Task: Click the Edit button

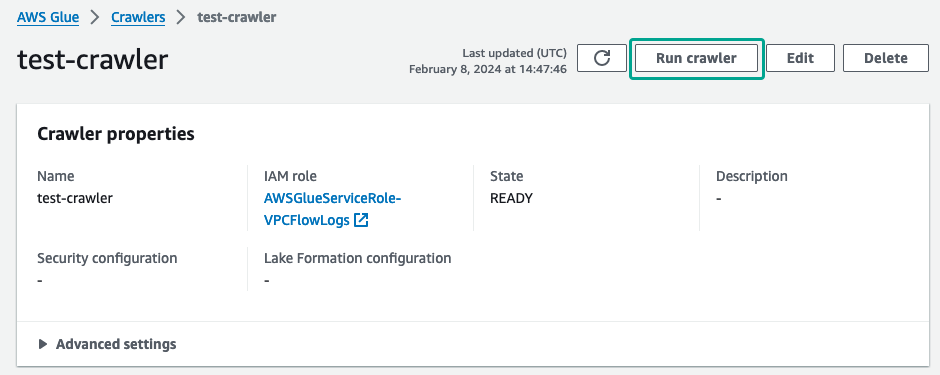Action: click(800, 58)
